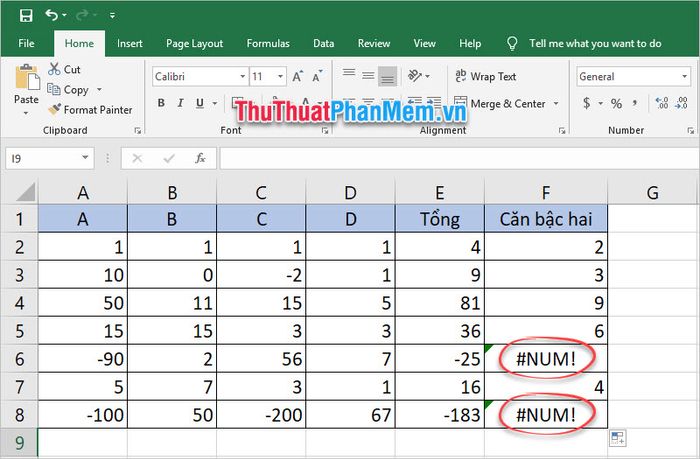Increase font size with the large A icon

(x=297, y=76)
